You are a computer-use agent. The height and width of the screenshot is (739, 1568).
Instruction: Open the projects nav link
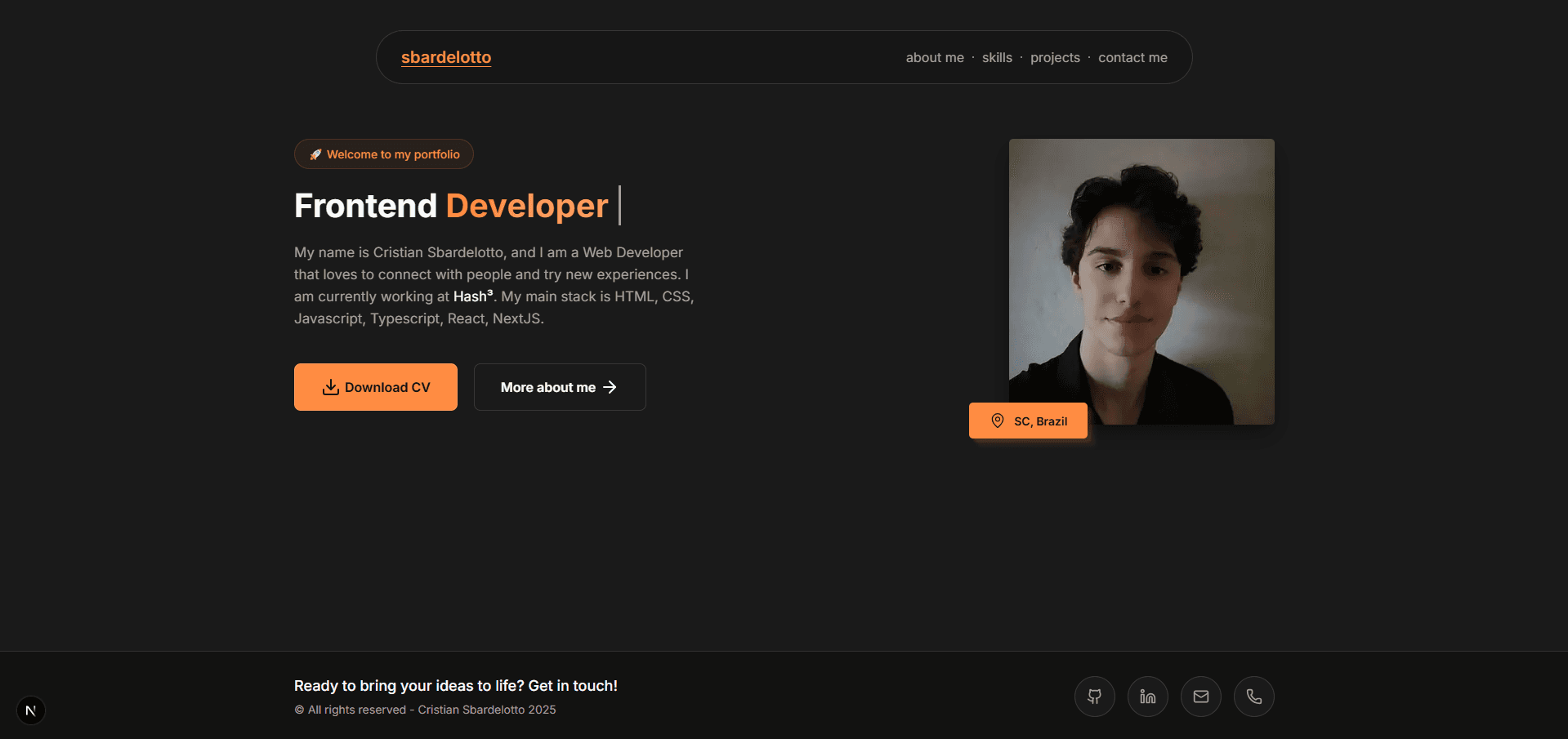1054,58
